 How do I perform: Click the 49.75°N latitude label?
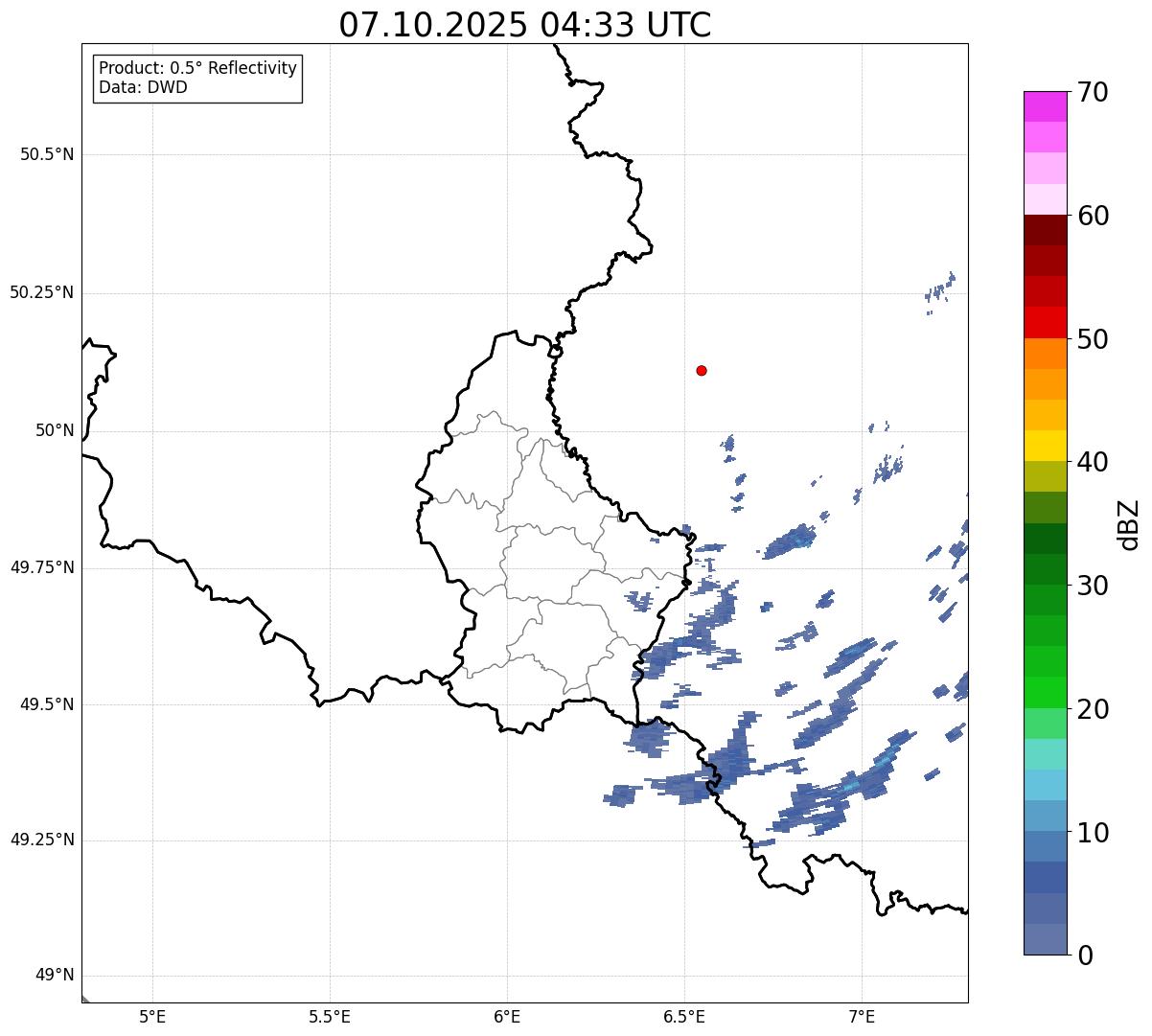42,567
